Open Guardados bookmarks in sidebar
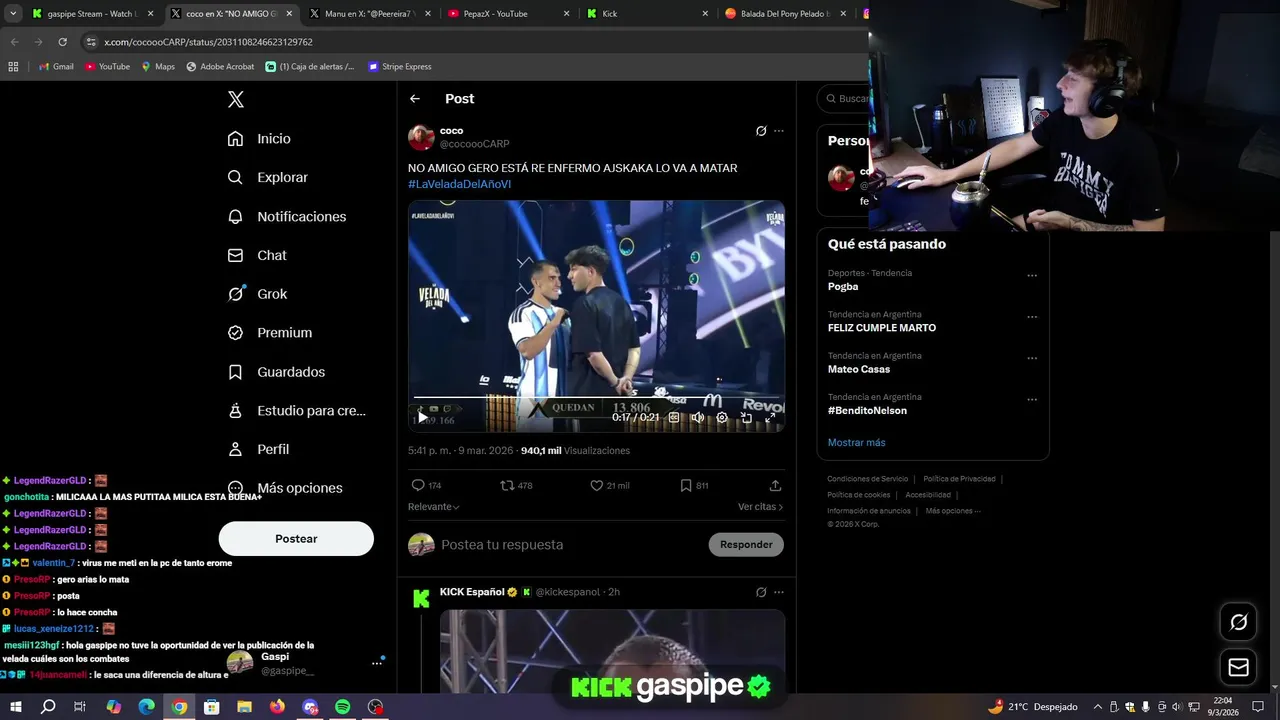This screenshot has height=720, width=1280. pos(276,372)
